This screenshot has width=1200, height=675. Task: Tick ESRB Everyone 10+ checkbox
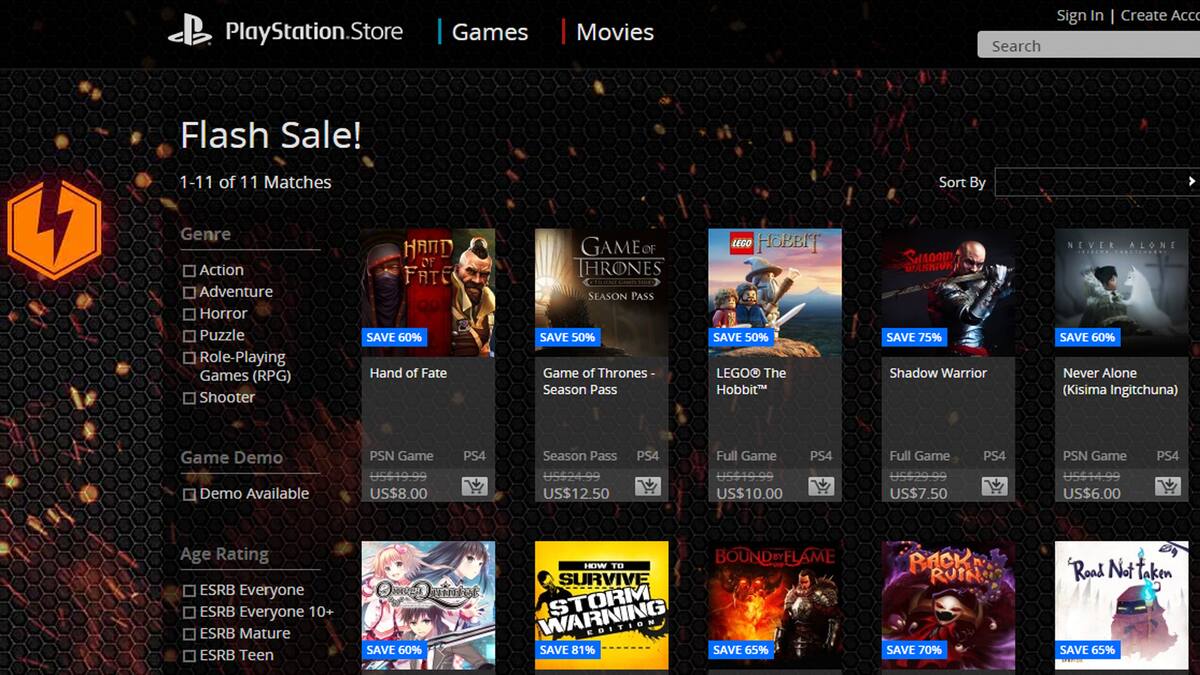[x=189, y=613]
